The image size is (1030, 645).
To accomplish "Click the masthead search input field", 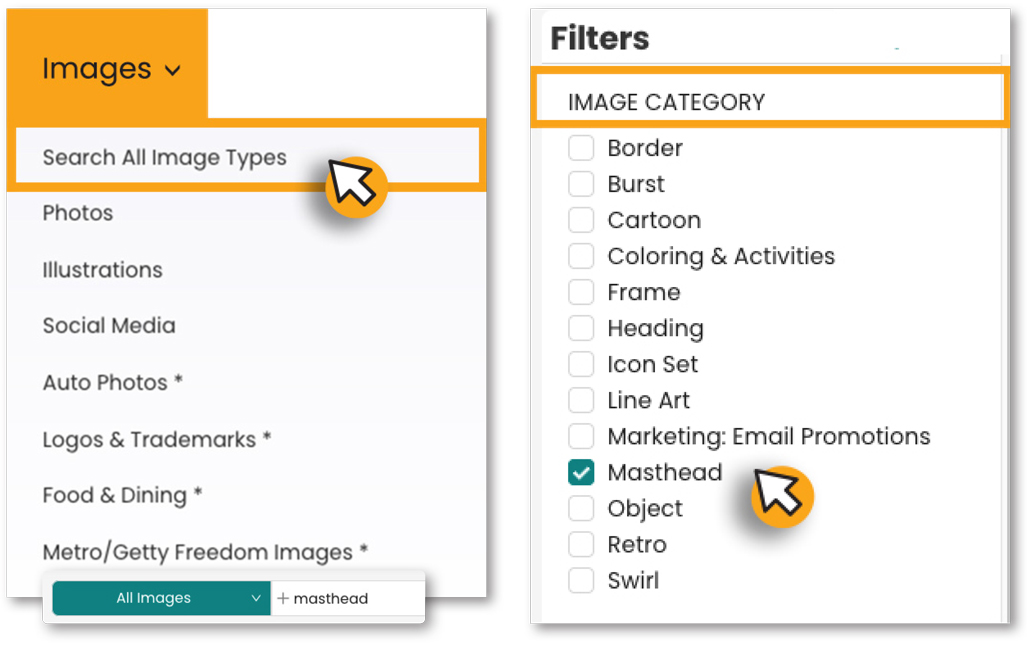I will tap(347, 598).
